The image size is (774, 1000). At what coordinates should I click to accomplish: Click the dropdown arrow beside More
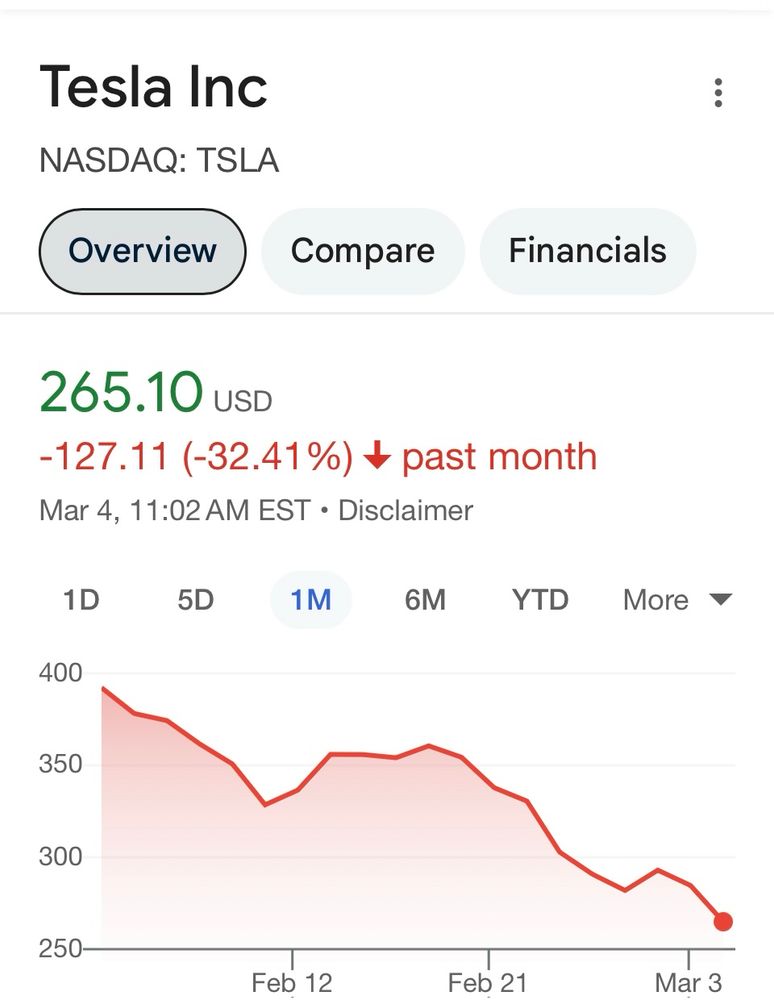[720, 600]
